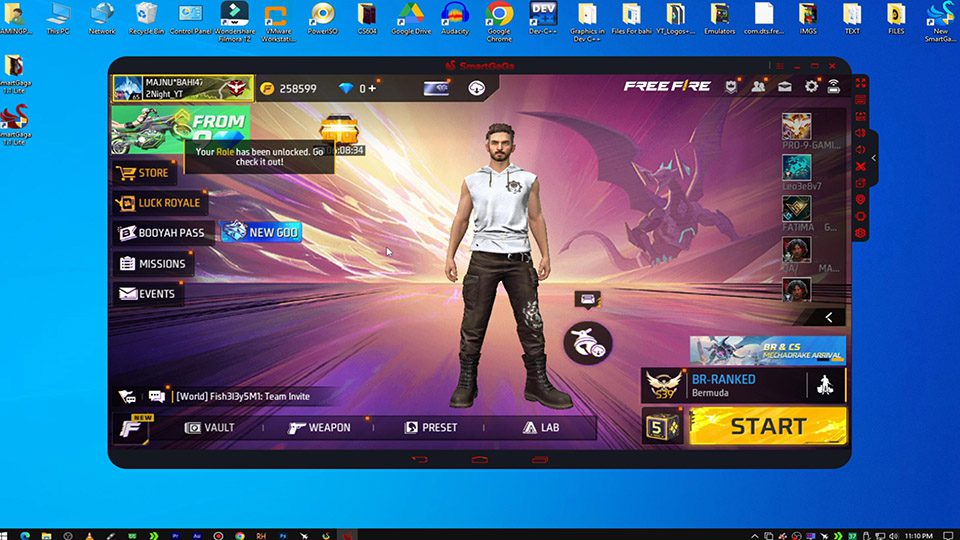Click the quick message arrow icon near chat

[x=127, y=397]
